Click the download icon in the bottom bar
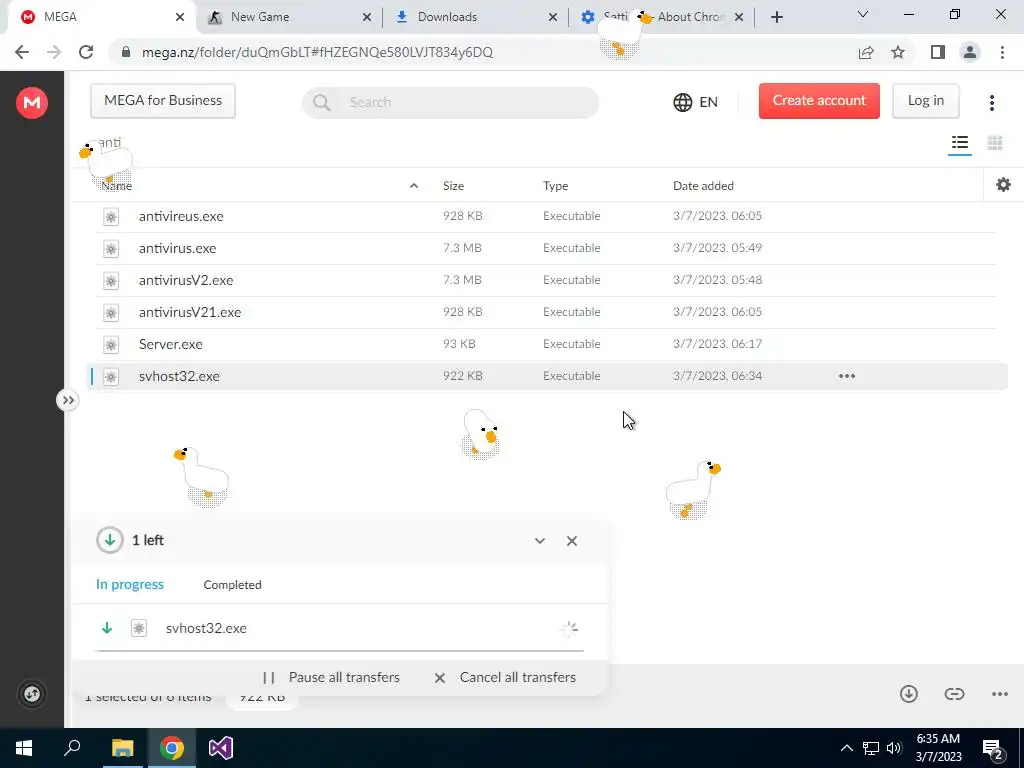 (x=908, y=694)
